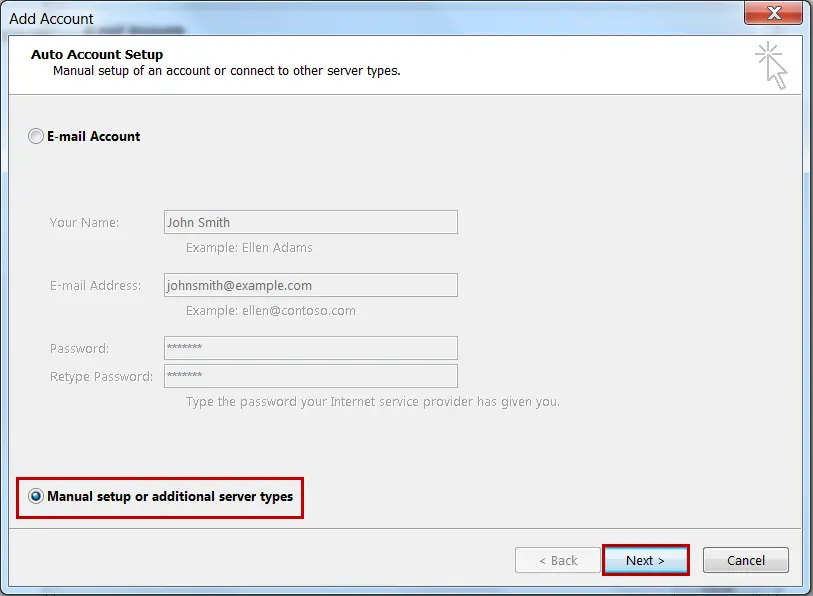Click the Your Name text field
Screen dimensions: 813x596
point(310,222)
